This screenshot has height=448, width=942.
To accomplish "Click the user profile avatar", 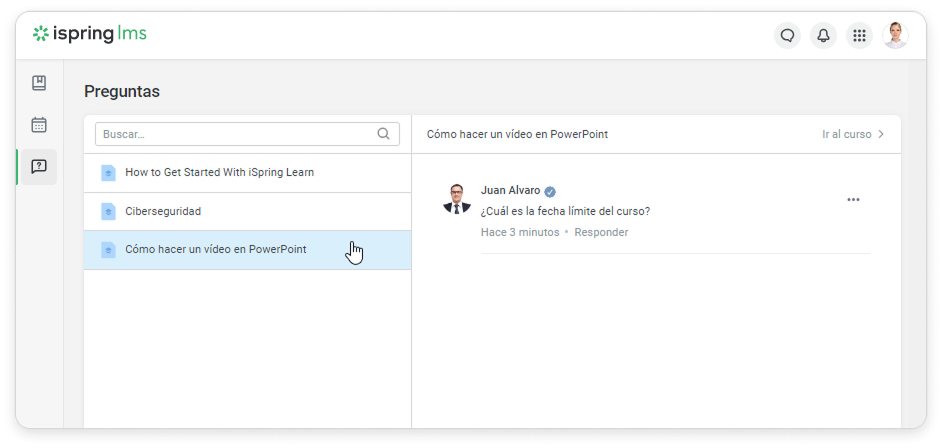I will click(x=895, y=35).
